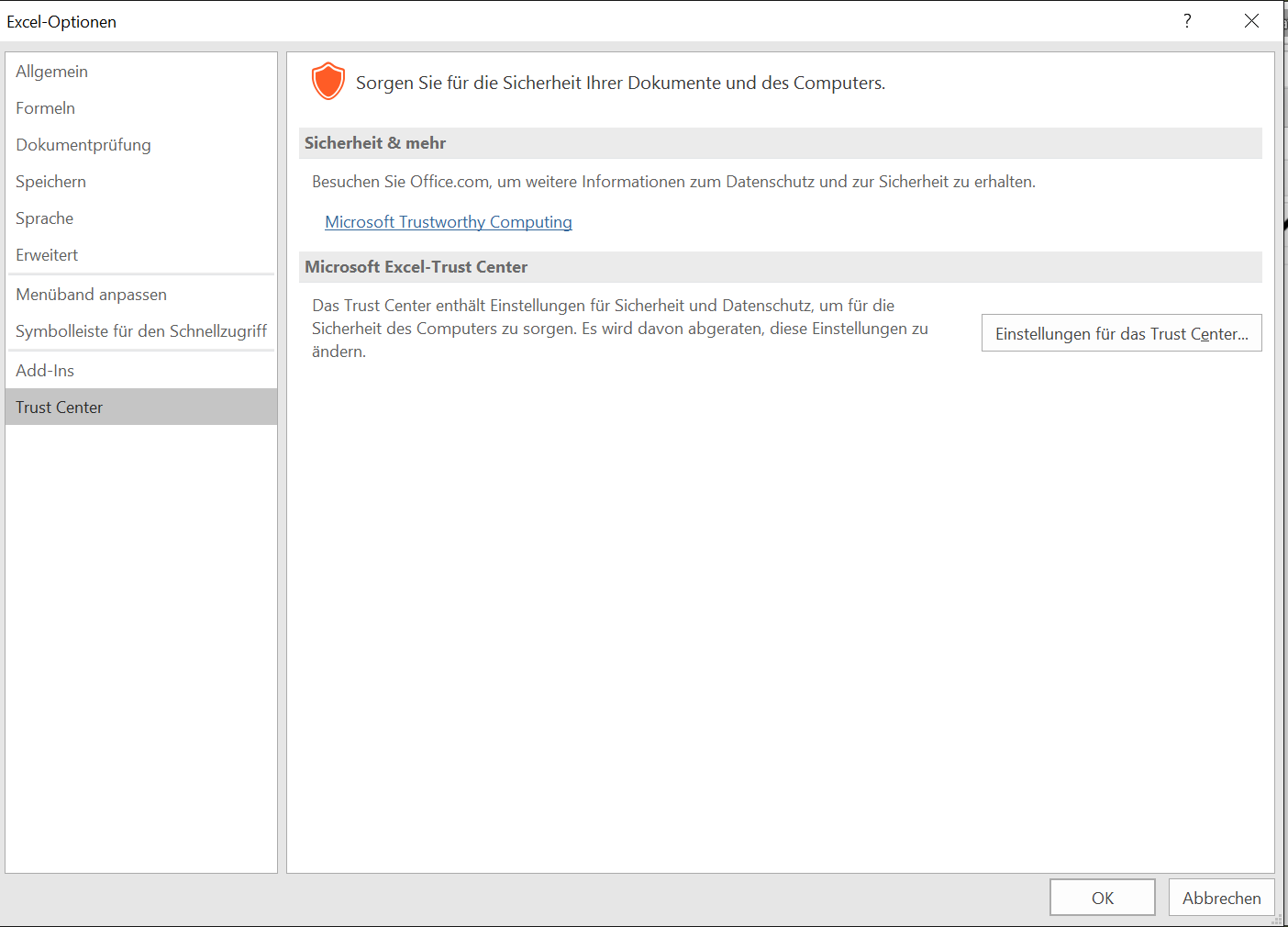Confirm the dialog with OK
1288x927 pixels.
(1103, 898)
